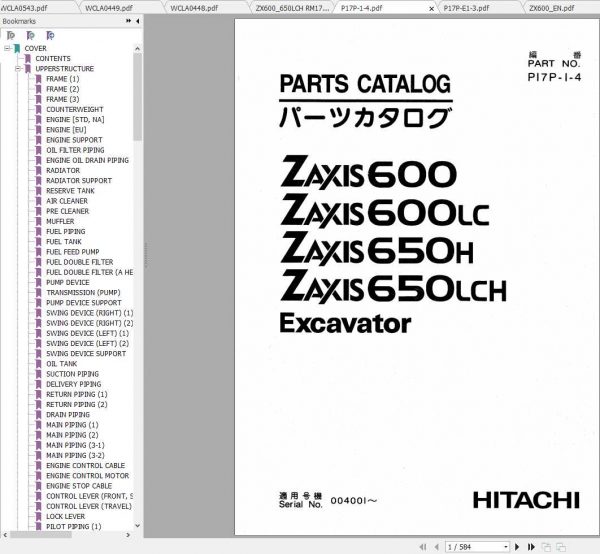Click bookmarks horizontal scroll right arrow
600x554 pixels.
click(x=128, y=535)
